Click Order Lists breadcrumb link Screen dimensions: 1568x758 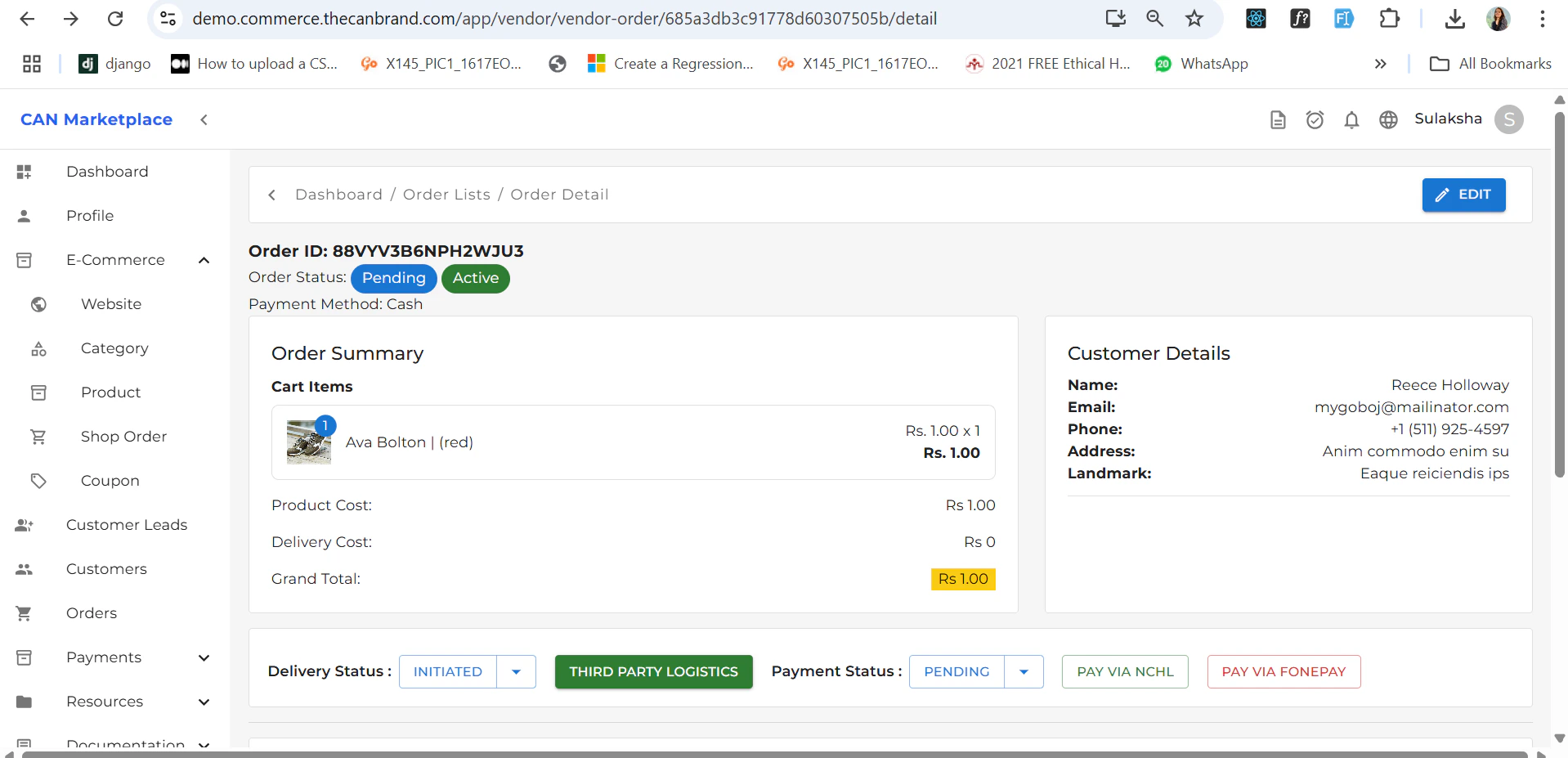click(x=446, y=195)
